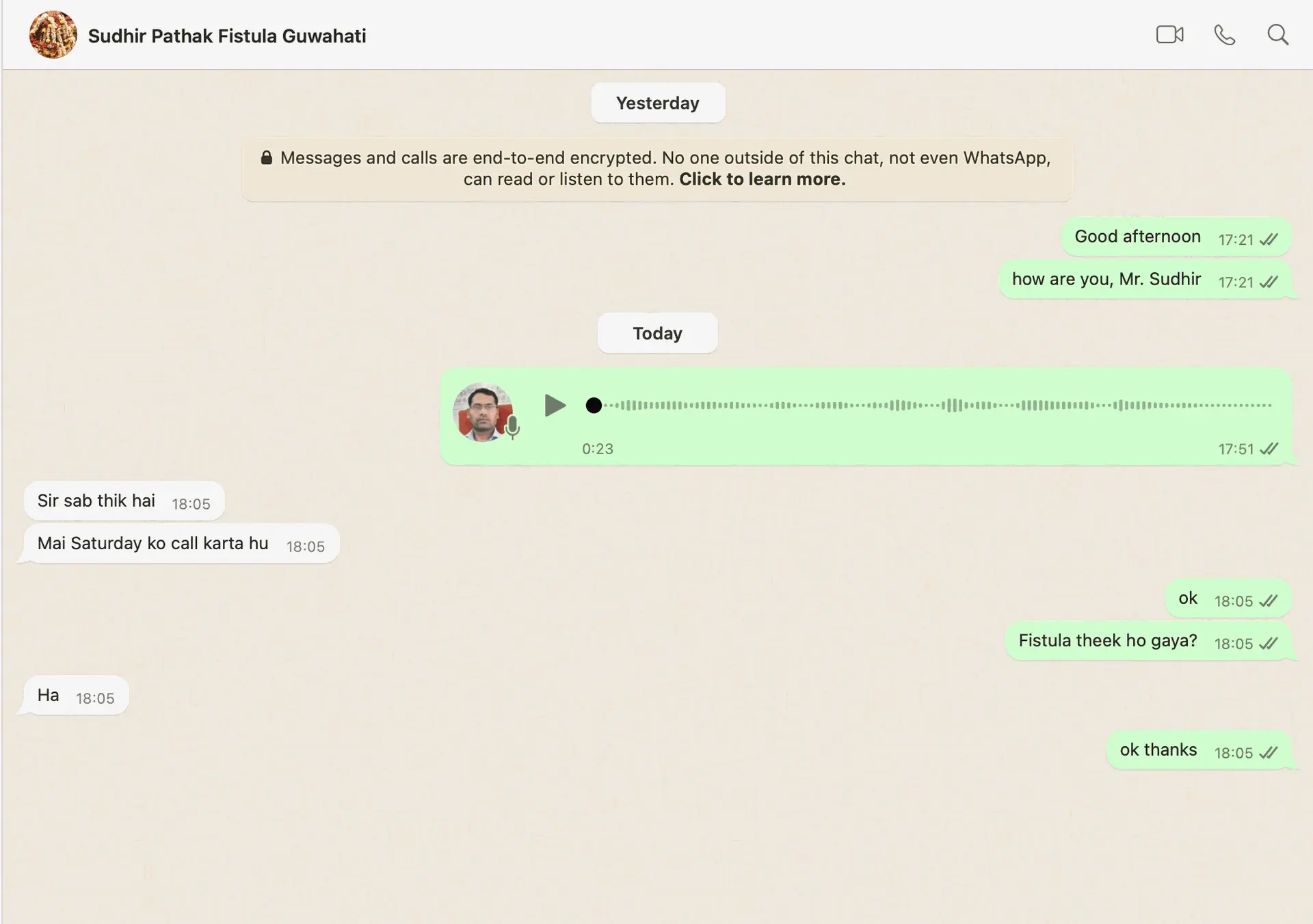The width and height of the screenshot is (1313, 924).
Task: Click "Mai Saturday ko call karta hu" message
Action: click(152, 544)
